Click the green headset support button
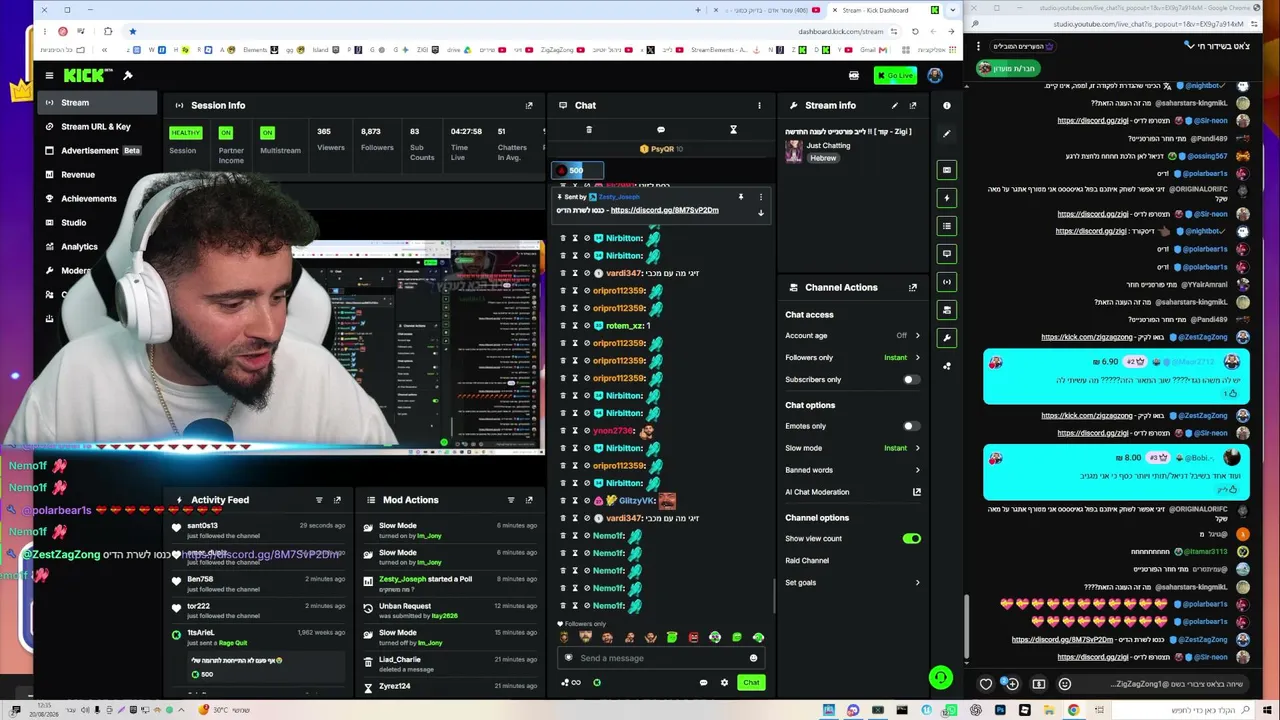 (x=940, y=678)
